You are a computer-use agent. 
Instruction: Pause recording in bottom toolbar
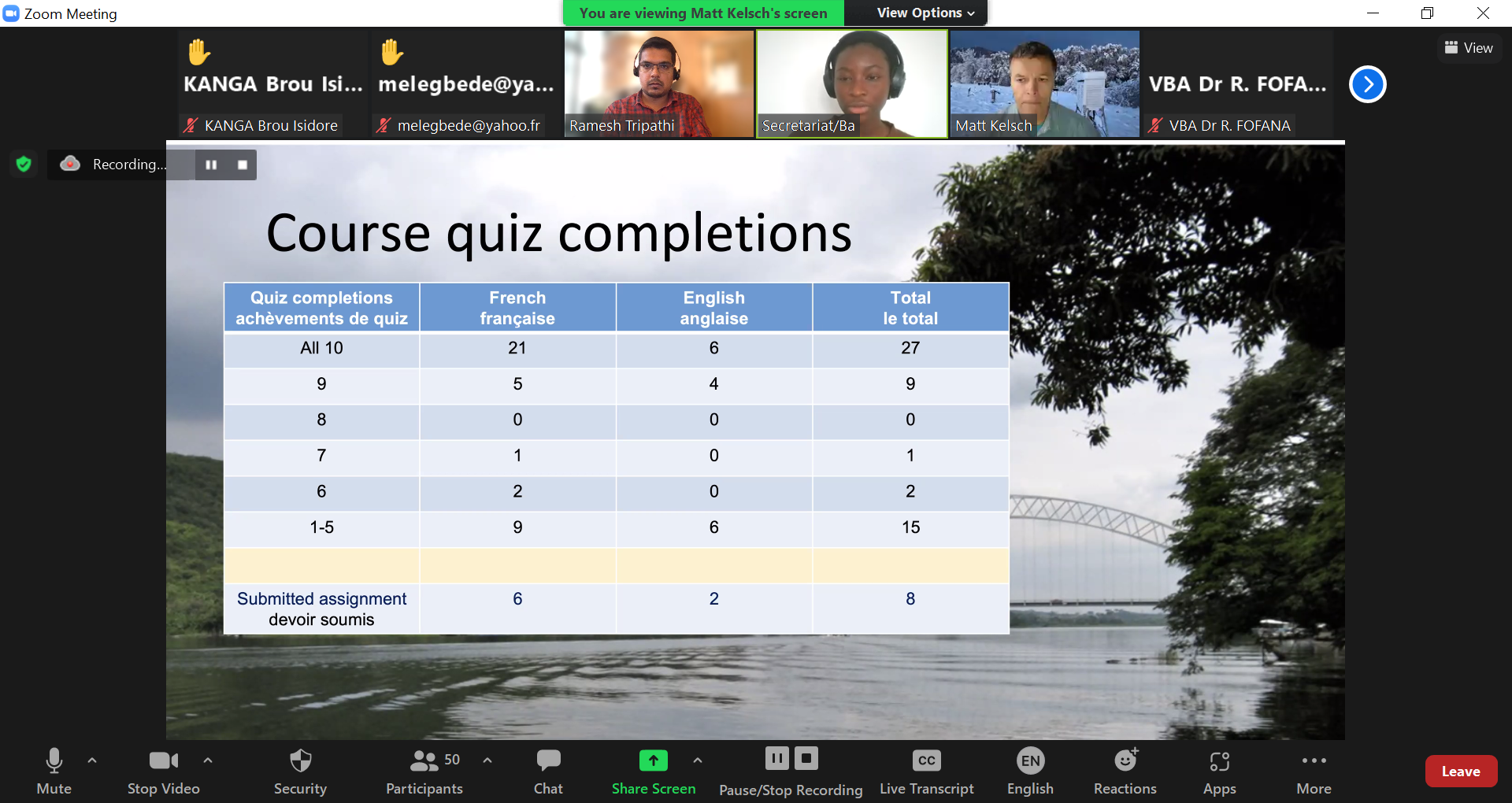coord(776,759)
